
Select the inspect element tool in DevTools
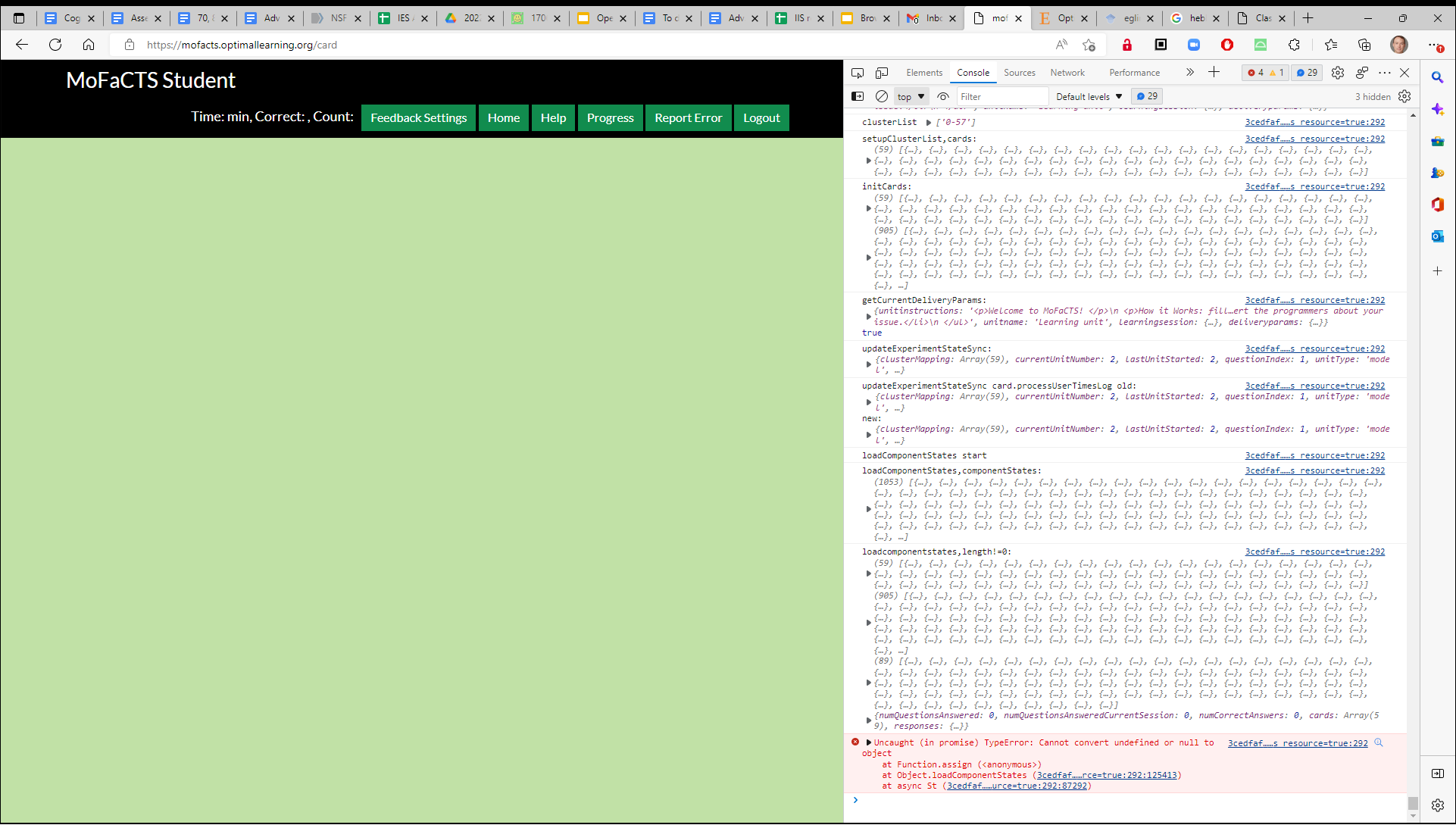857,73
